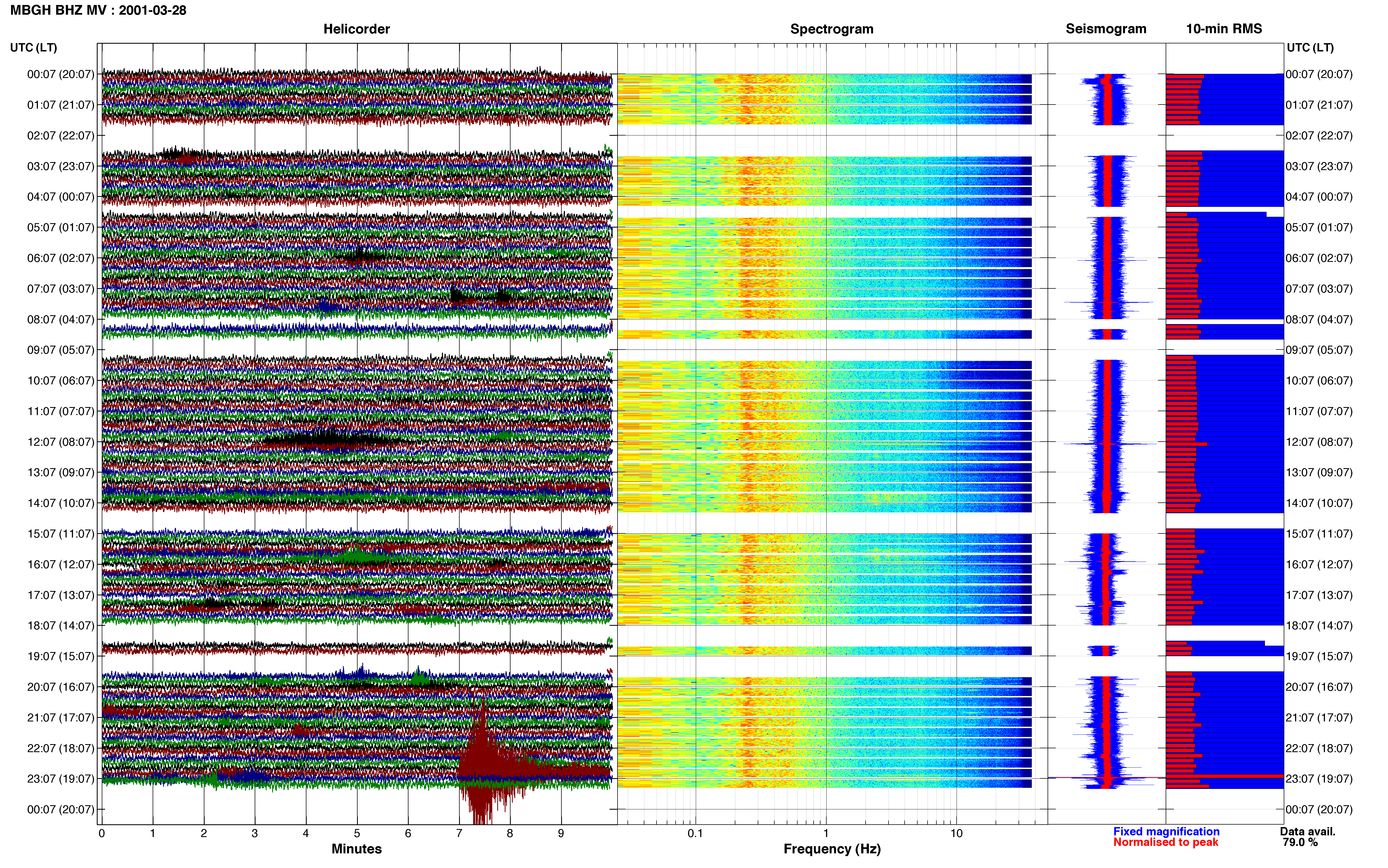The height and width of the screenshot is (868, 1388).
Task: Click minute tick label '5' on helicorder
Action: click(x=357, y=833)
